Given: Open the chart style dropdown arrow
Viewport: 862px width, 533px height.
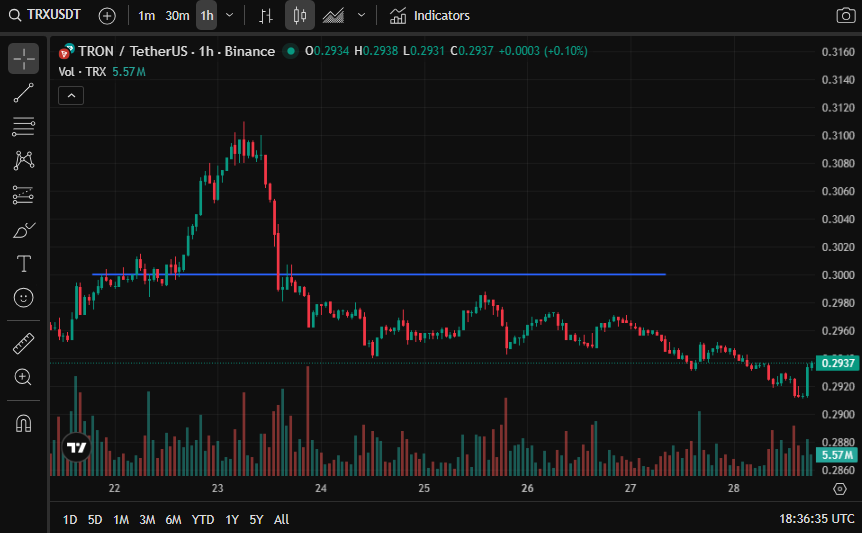Looking at the screenshot, I should click(361, 15).
